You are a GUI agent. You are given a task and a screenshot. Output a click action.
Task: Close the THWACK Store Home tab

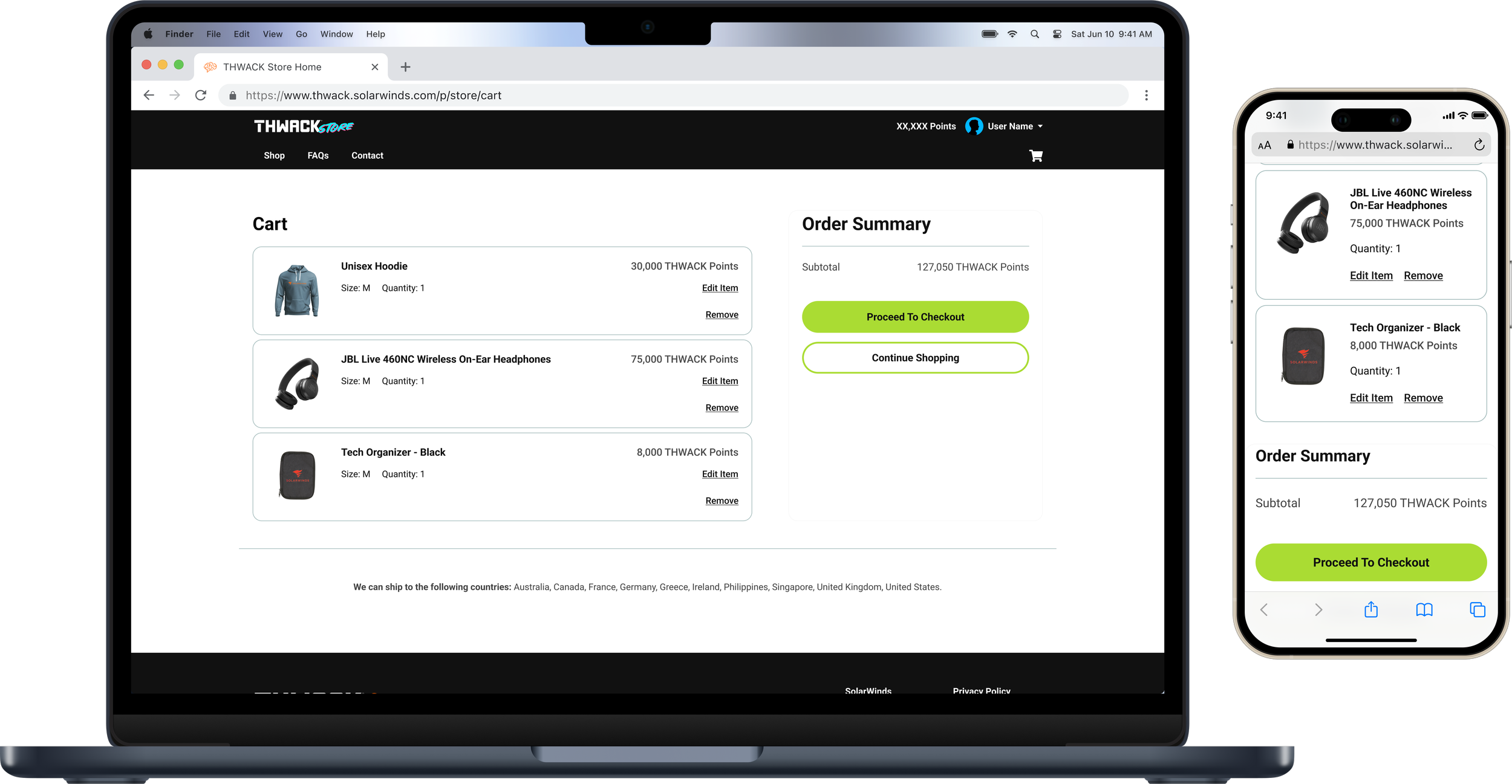click(375, 67)
